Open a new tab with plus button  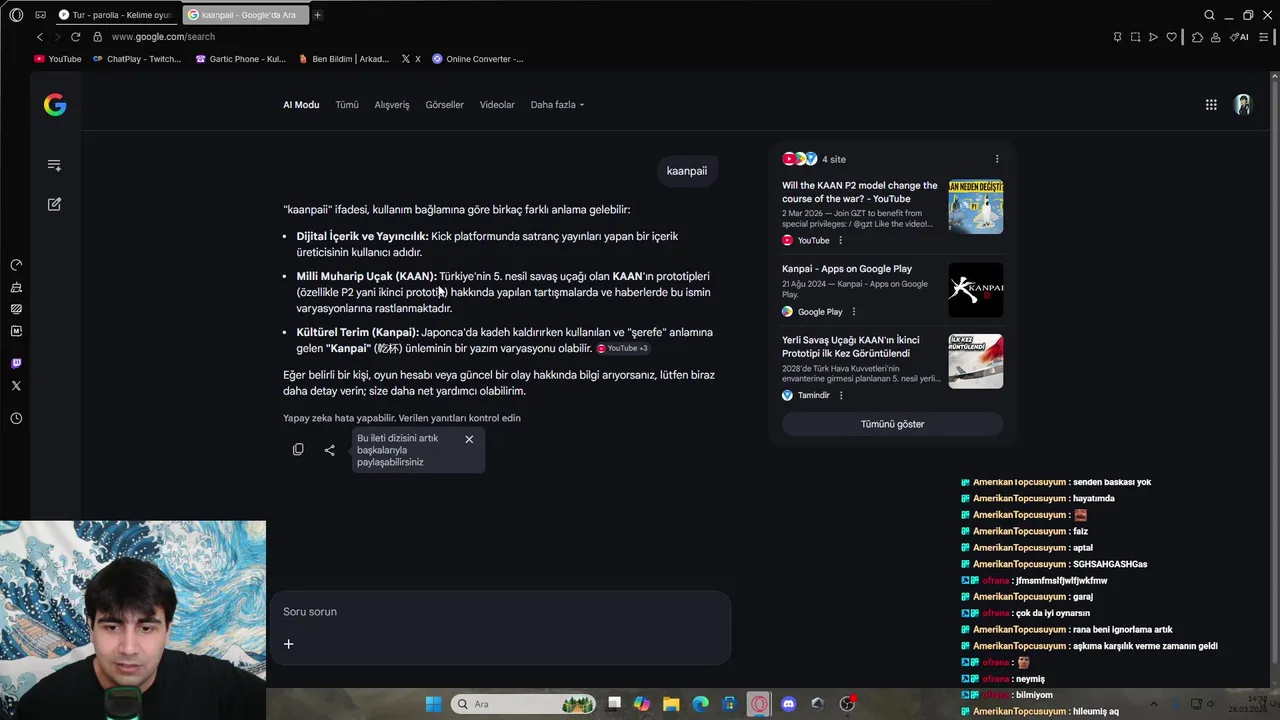pyautogui.click(x=317, y=15)
